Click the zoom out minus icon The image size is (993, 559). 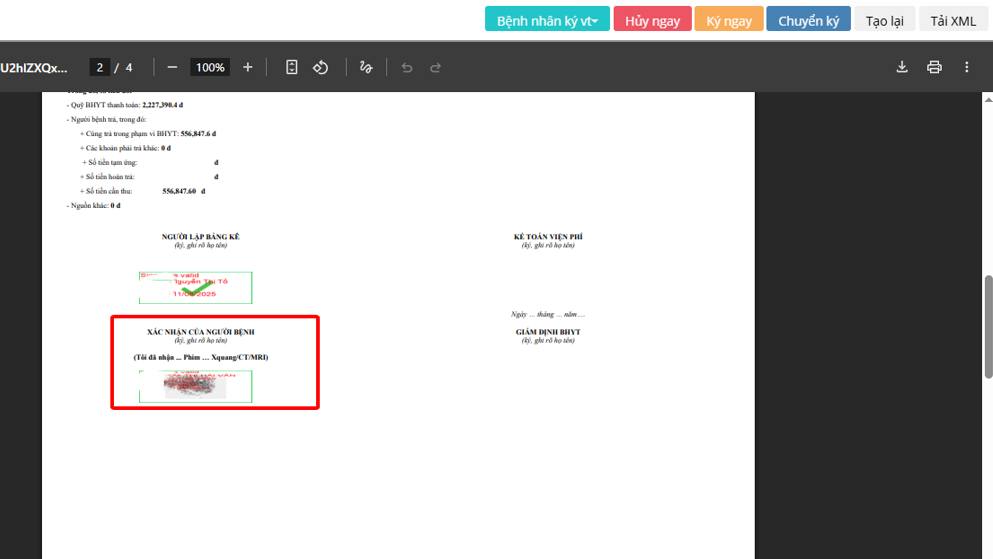(172, 67)
